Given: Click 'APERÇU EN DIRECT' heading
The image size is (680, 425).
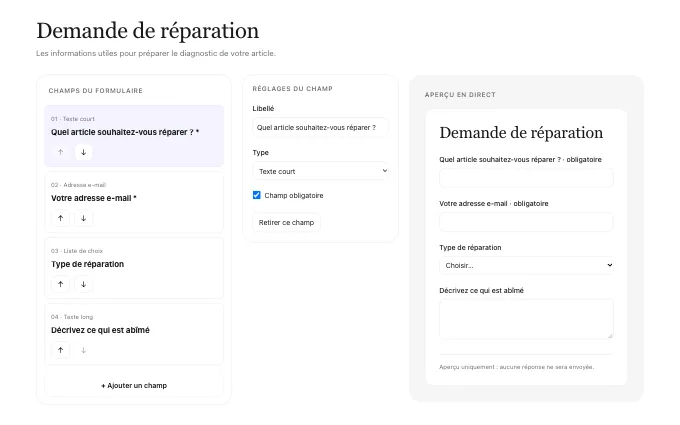Looking at the screenshot, I should [x=460, y=95].
